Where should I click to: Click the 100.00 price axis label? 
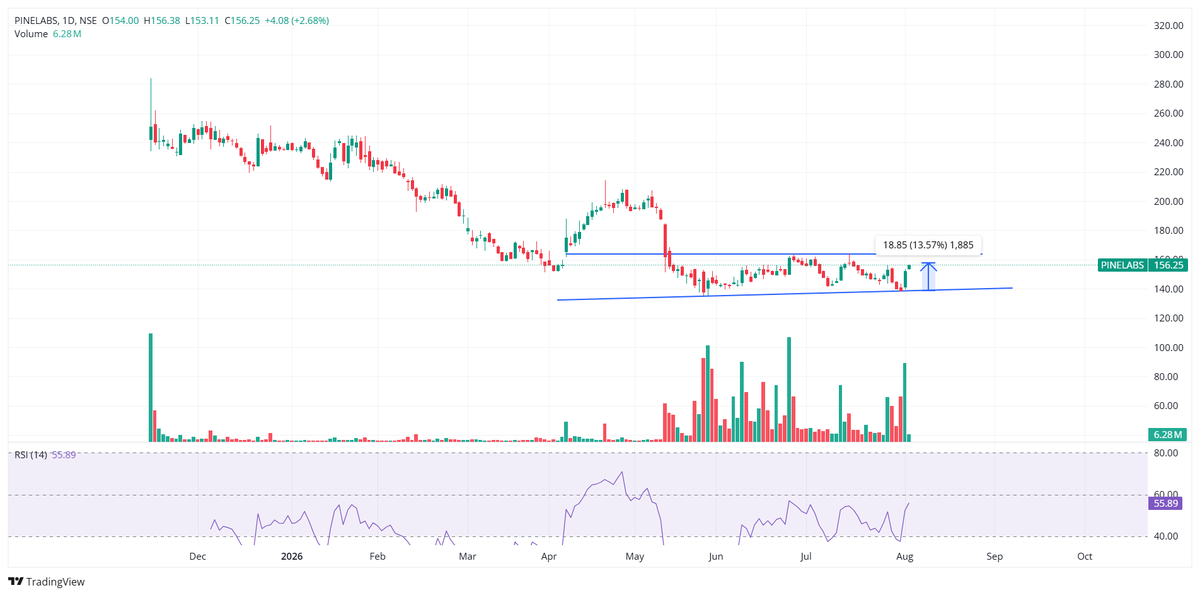[1167, 348]
